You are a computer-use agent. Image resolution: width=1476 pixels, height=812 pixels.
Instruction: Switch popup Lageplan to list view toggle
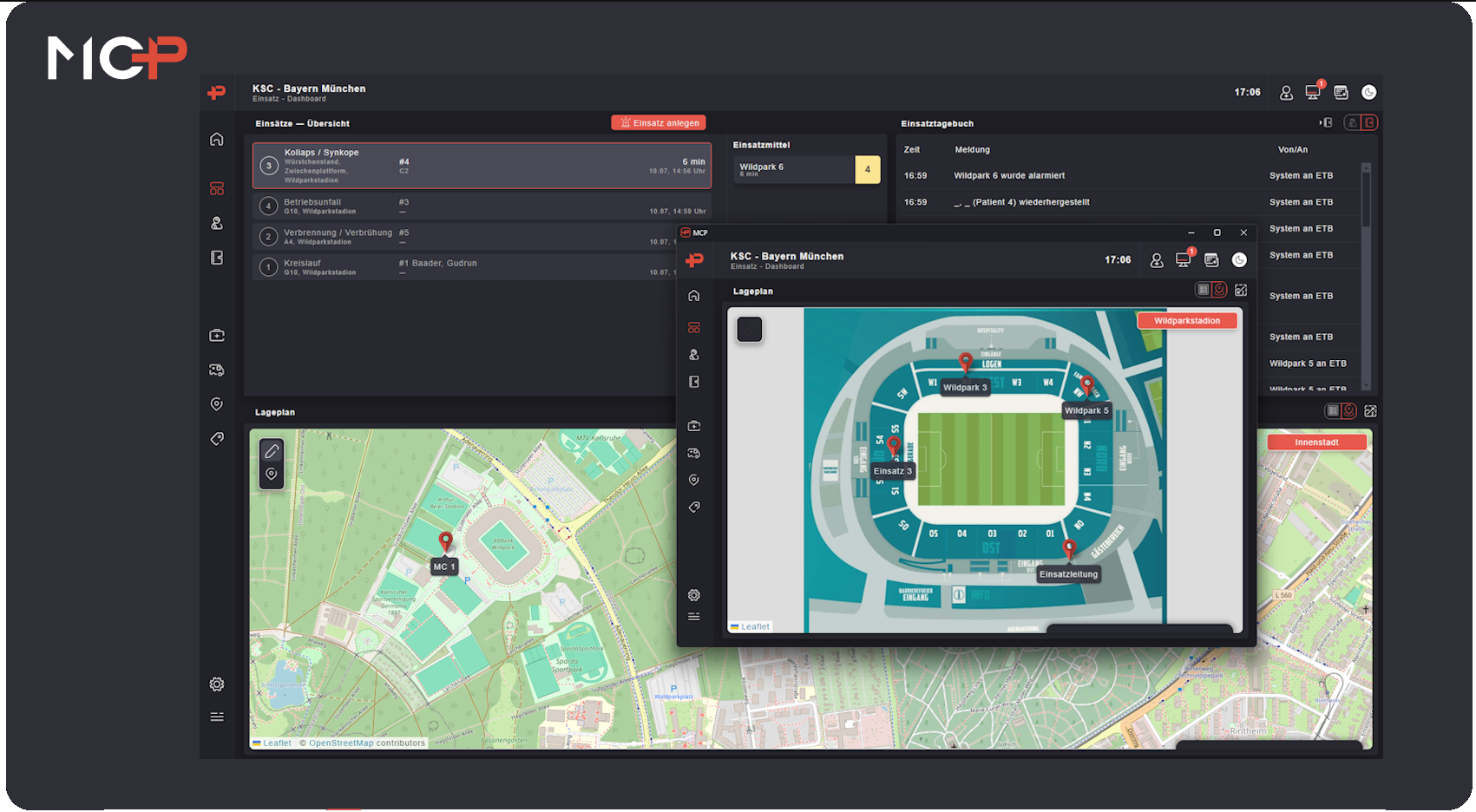tap(1203, 290)
